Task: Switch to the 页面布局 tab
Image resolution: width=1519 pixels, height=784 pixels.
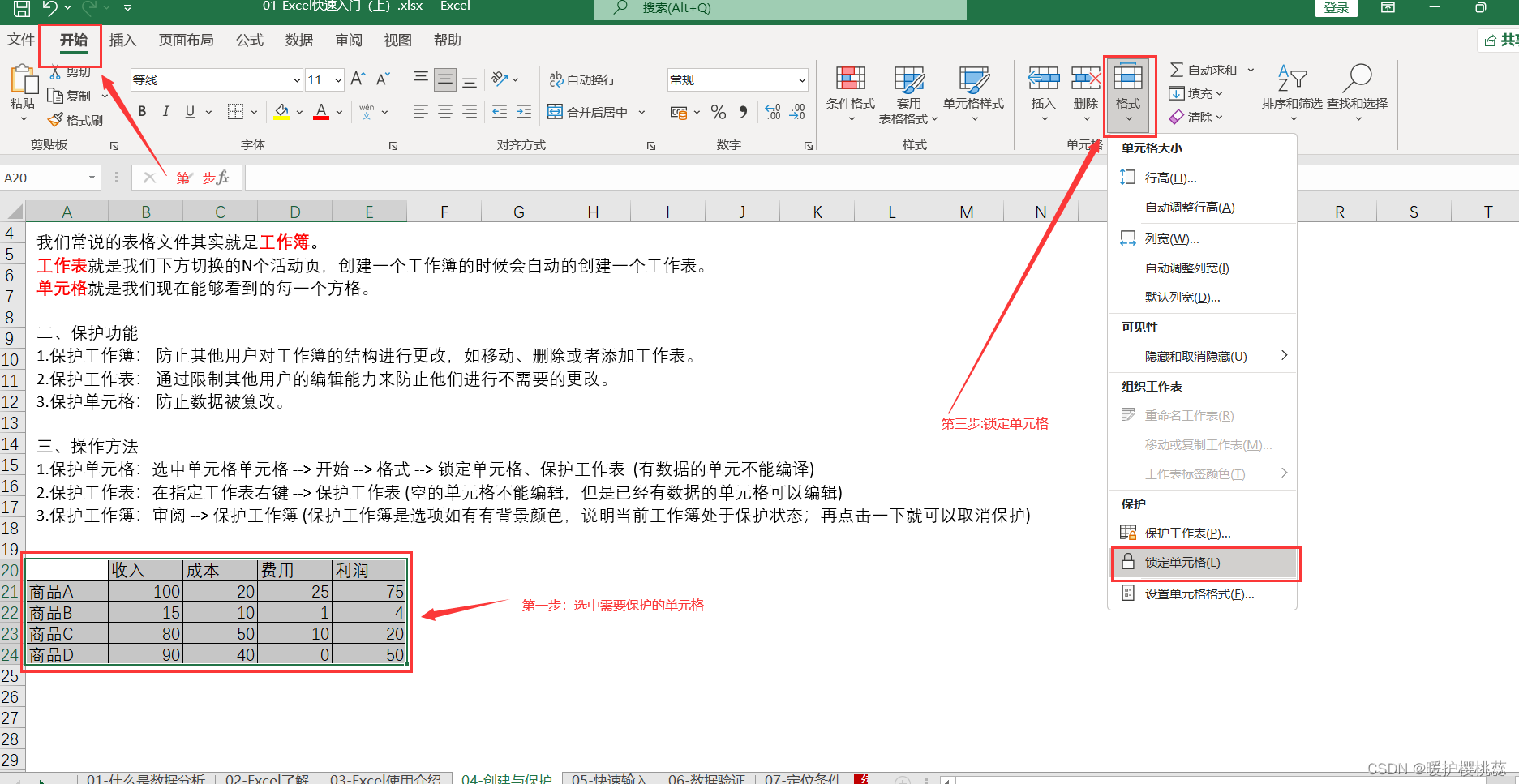Action: pos(187,40)
